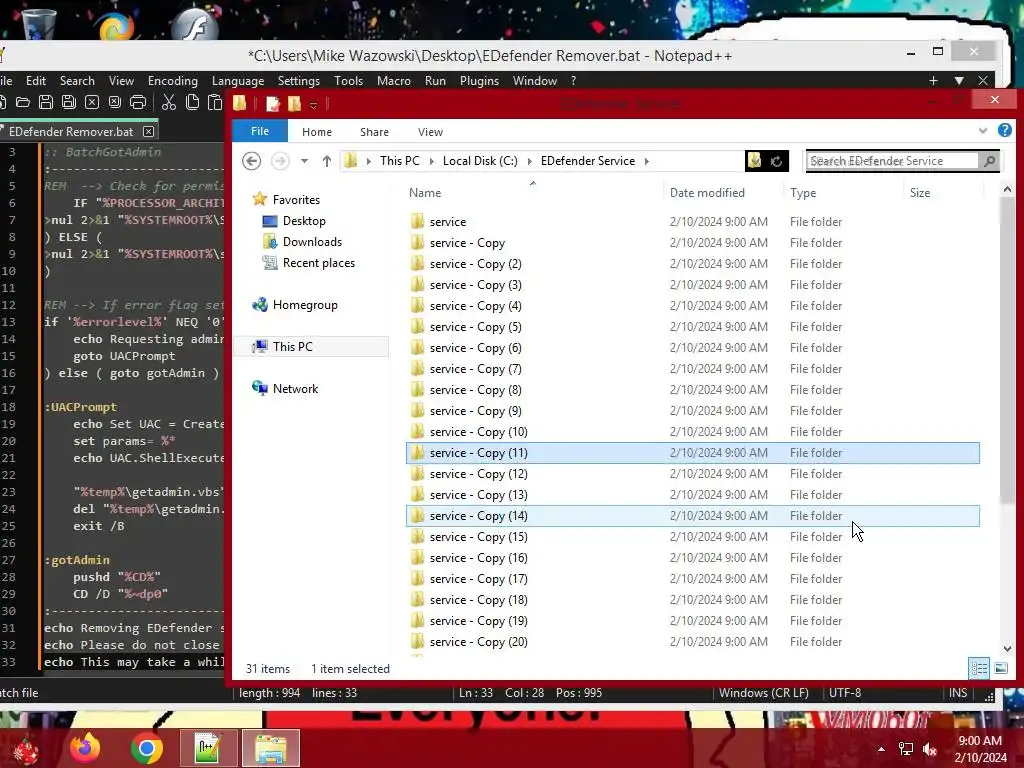Select Favorites in navigation pane
Screen dimensions: 1024x768
point(296,200)
